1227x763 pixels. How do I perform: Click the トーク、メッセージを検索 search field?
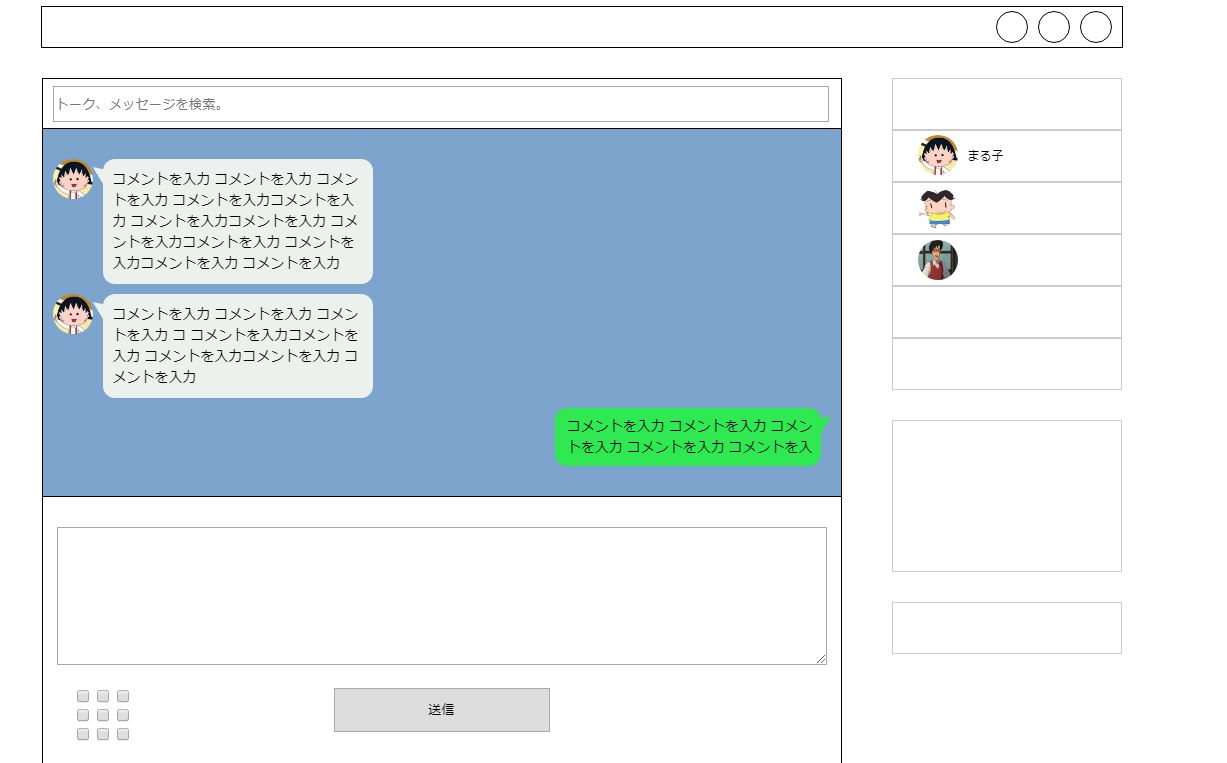click(x=441, y=104)
